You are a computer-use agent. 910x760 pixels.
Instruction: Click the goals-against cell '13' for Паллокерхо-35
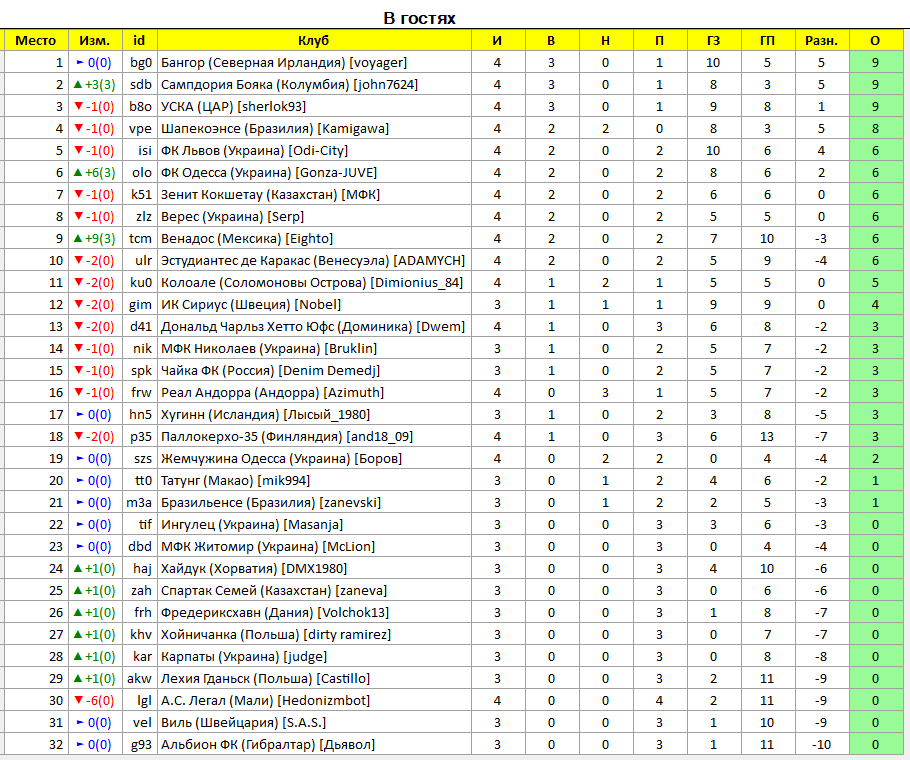point(767,437)
